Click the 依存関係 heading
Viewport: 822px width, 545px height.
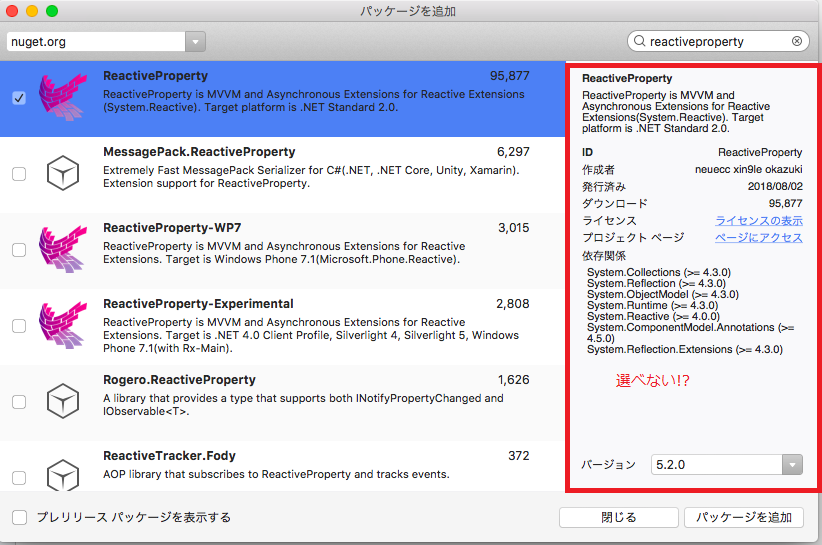click(x=604, y=256)
